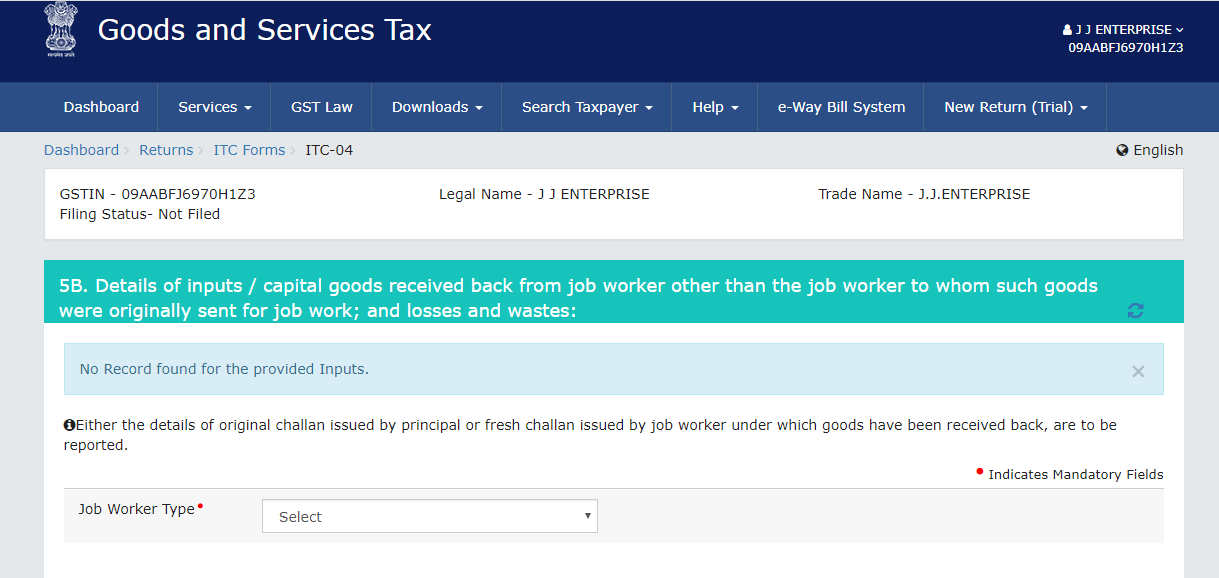Expand the Downloads menu
The image size is (1219, 578).
[437, 107]
